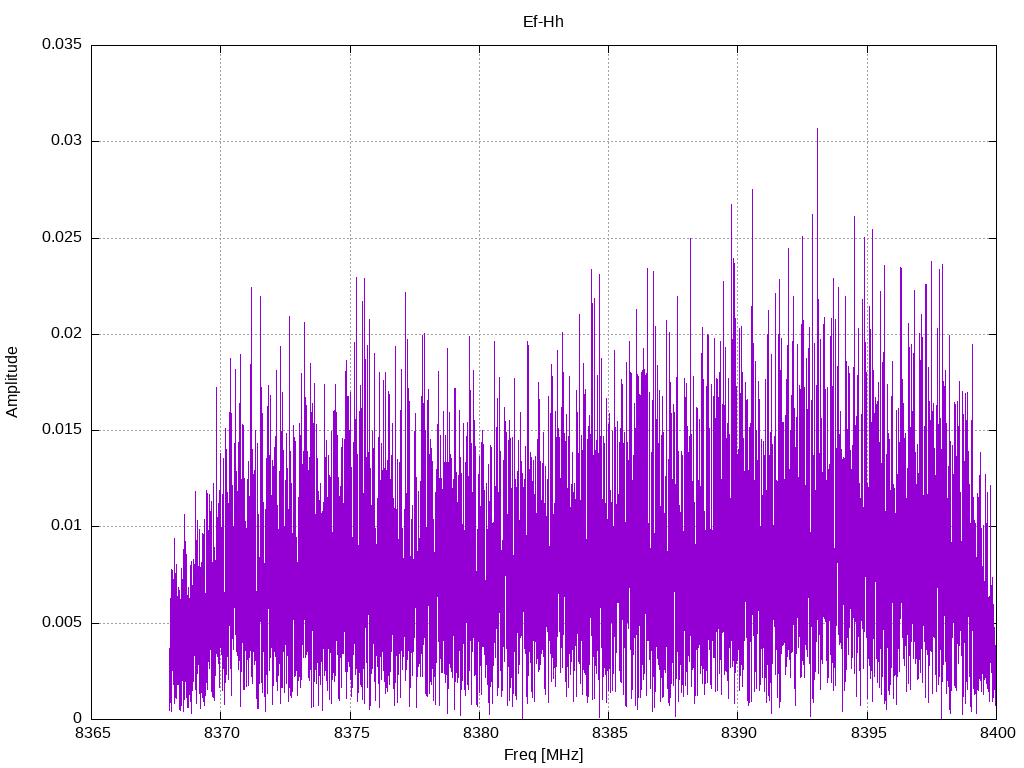The height and width of the screenshot is (768, 1024).
Task: Click the 0 y-axis tick label
Action: [x=78, y=718]
